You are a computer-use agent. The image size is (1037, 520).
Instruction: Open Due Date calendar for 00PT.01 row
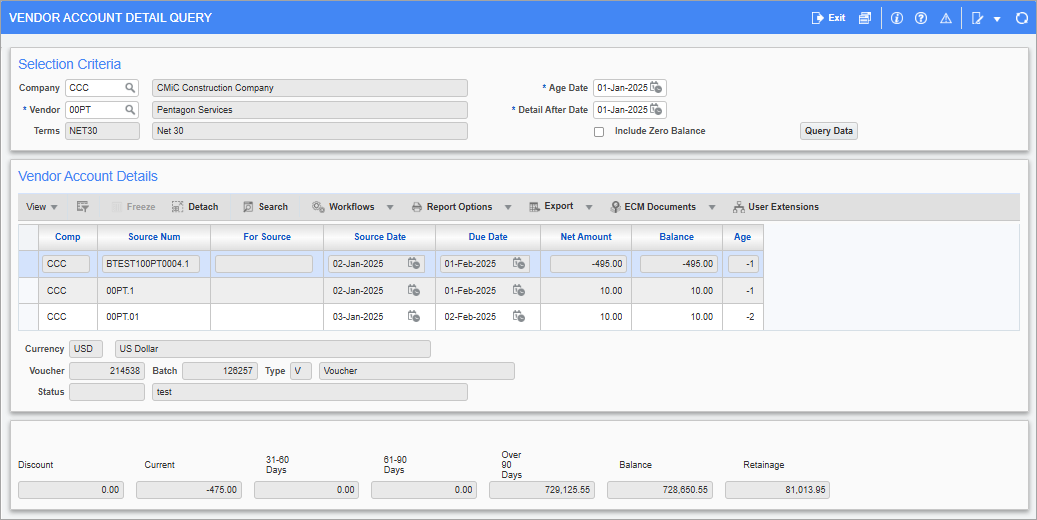(519, 317)
